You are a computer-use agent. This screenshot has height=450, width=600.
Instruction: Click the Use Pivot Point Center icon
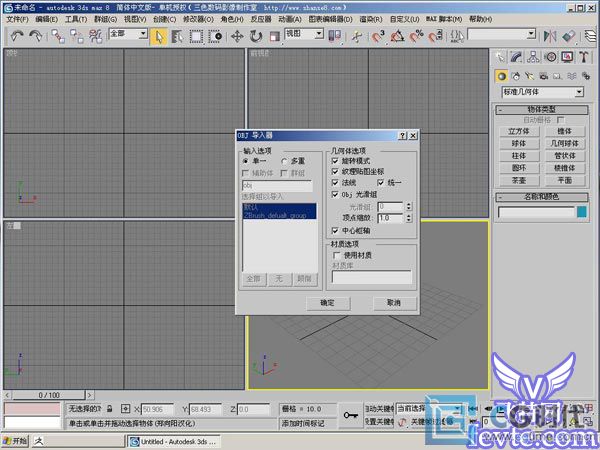(x=335, y=36)
